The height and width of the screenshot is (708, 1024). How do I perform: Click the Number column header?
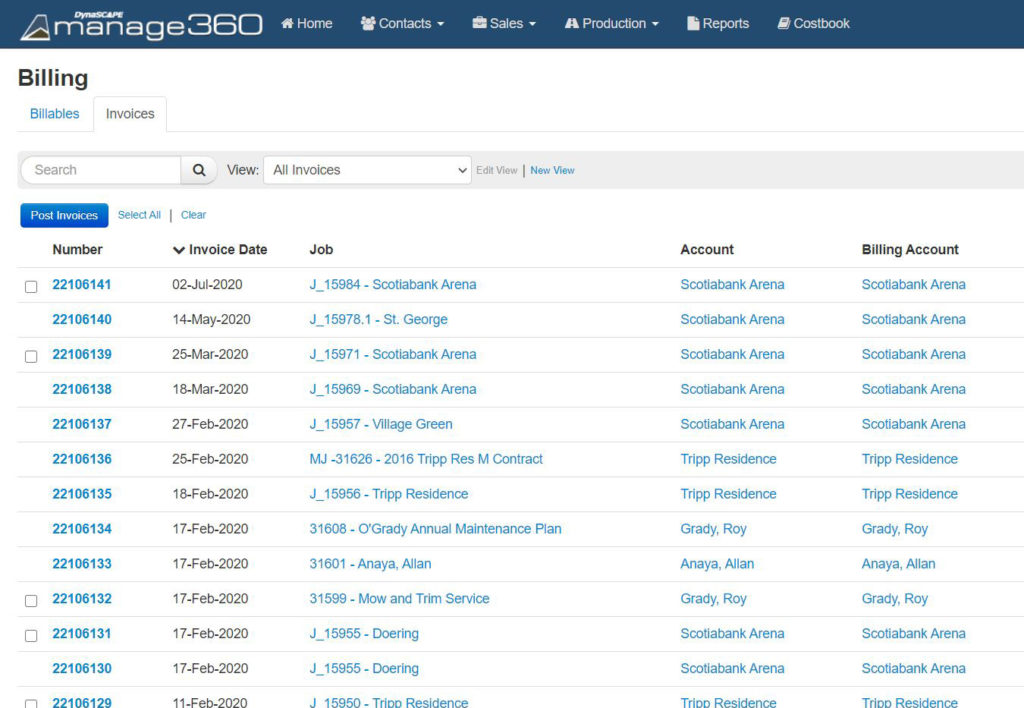(78, 249)
